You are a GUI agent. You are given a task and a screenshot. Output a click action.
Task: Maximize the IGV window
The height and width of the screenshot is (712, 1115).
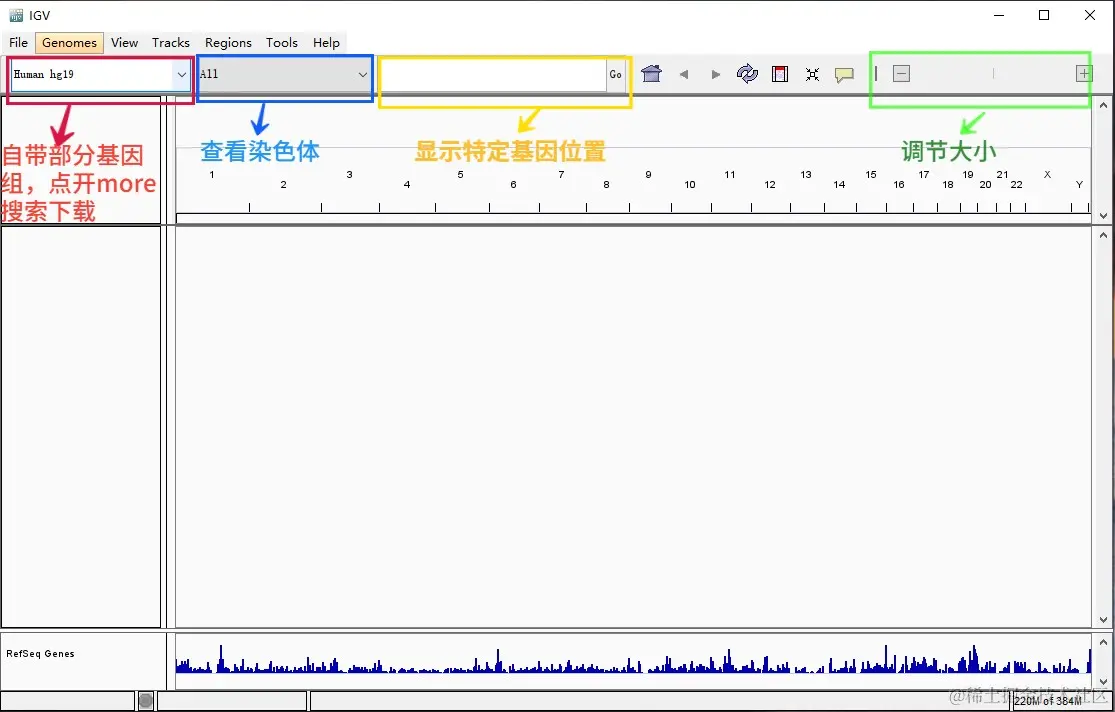coord(1044,15)
